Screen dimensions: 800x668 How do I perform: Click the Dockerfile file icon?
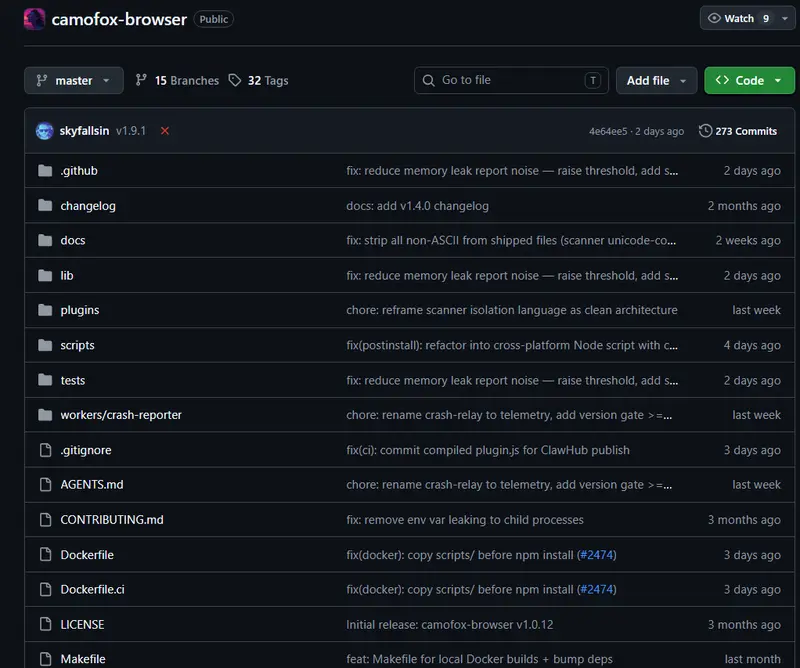45,555
